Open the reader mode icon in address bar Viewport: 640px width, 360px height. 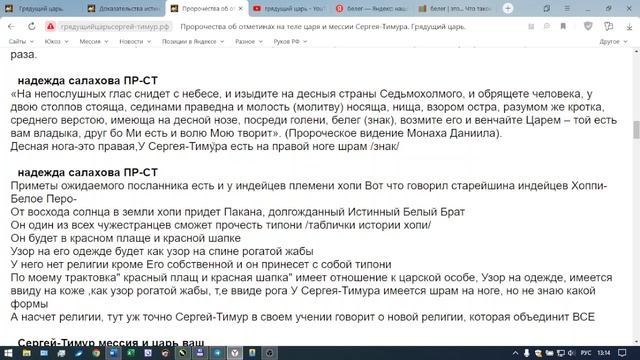[x=531, y=27]
